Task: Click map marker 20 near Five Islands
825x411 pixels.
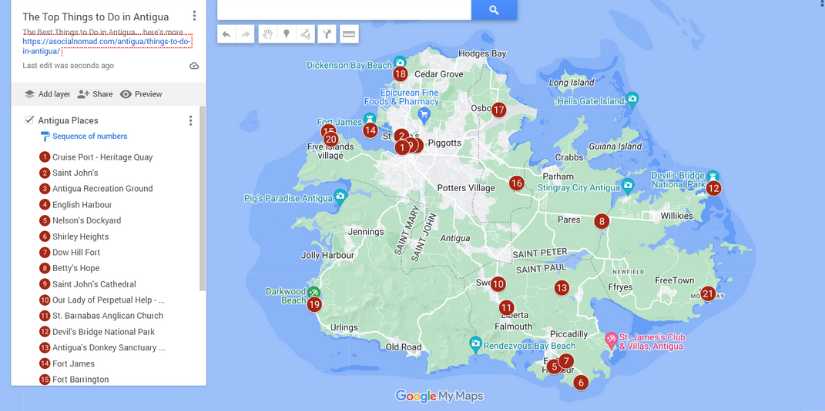Action: tap(331, 139)
